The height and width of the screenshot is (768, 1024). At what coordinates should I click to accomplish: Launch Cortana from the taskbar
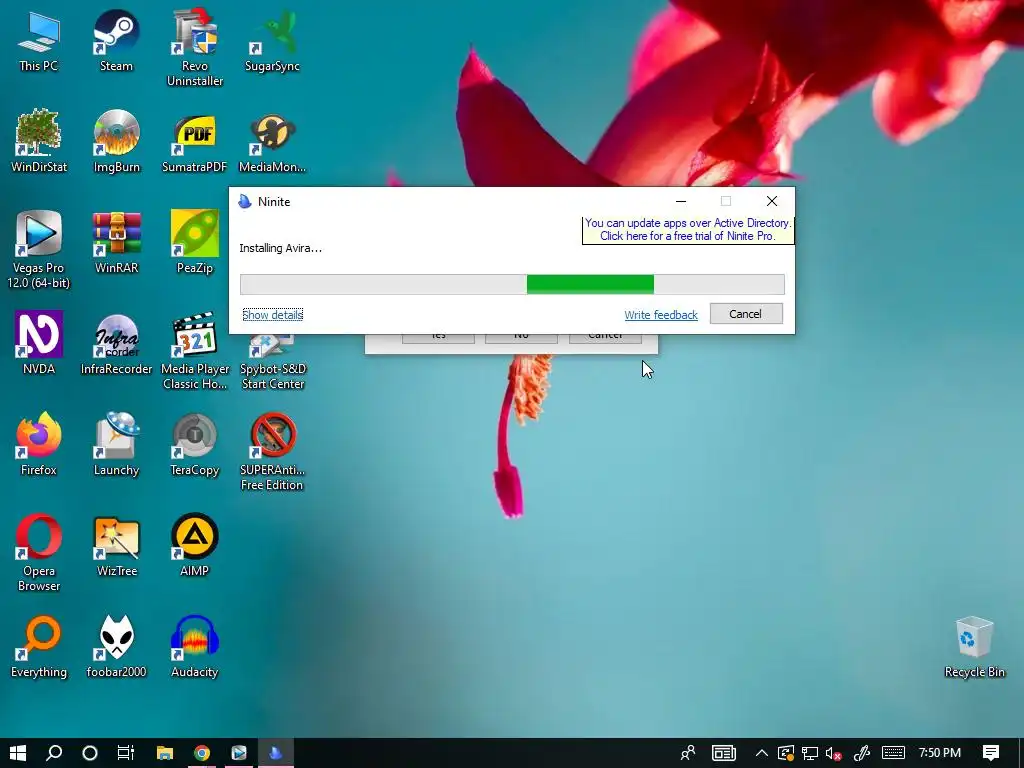point(90,753)
